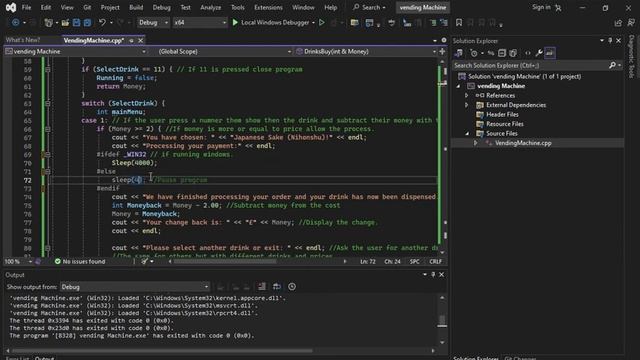This screenshot has height=360, width=640.
Task: Select Resource Files folder in Solution Explorer
Action: 504,124
